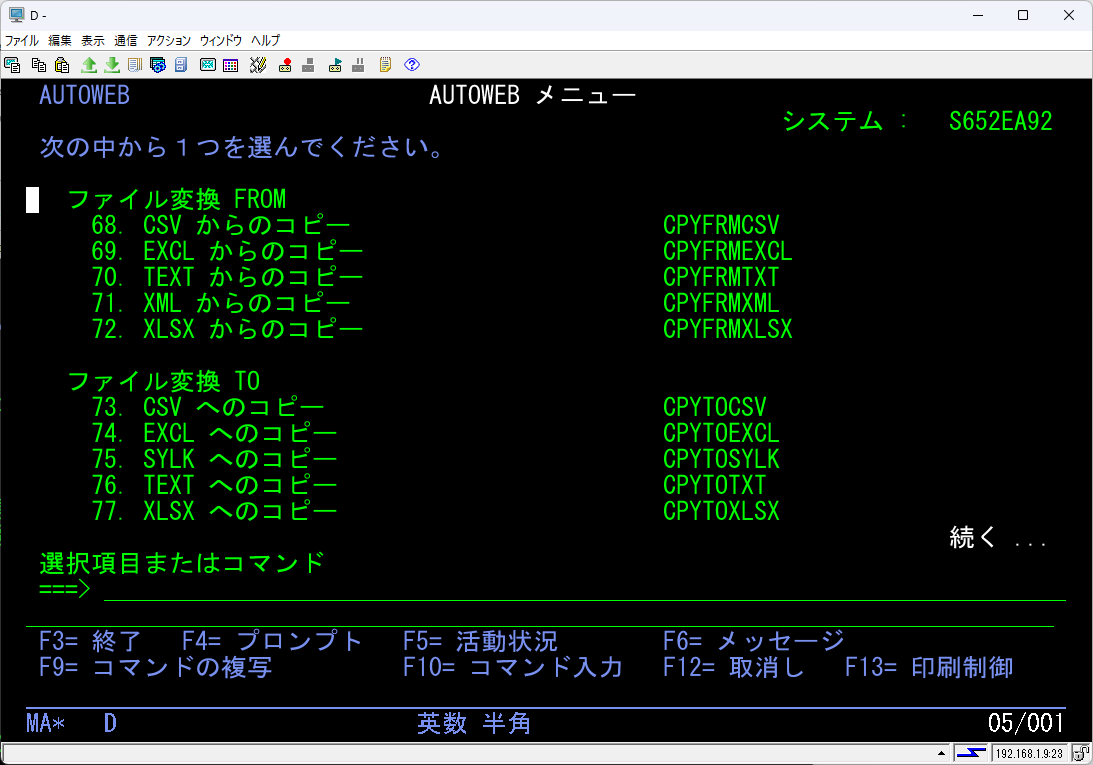Open the ウィンドウ menu
Viewport: 1093px width, 765px height.
click(221, 41)
